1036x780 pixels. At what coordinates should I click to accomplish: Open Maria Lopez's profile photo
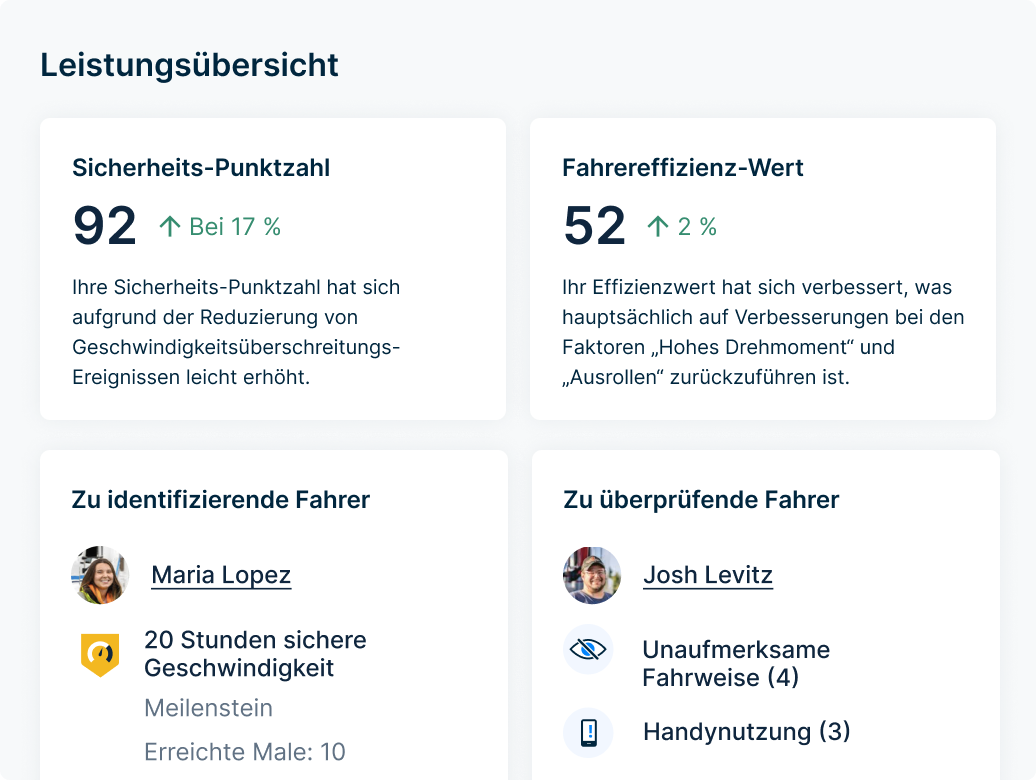click(x=100, y=575)
